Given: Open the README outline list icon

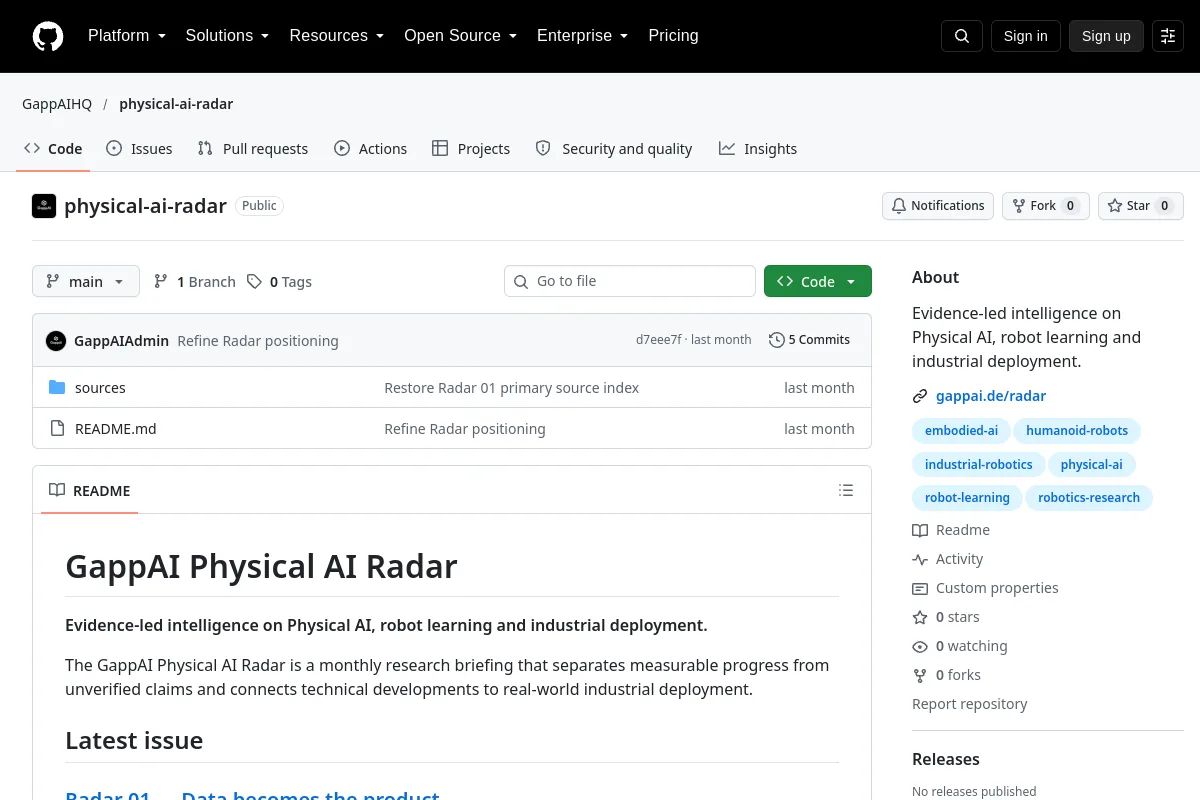Looking at the screenshot, I should tap(846, 490).
